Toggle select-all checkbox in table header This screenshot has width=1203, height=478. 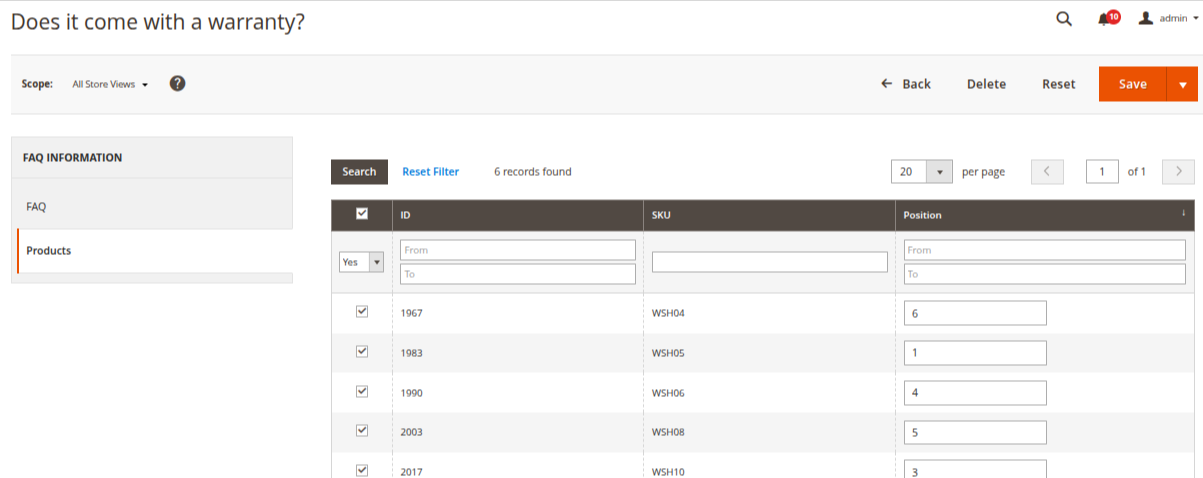click(x=362, y=213)
